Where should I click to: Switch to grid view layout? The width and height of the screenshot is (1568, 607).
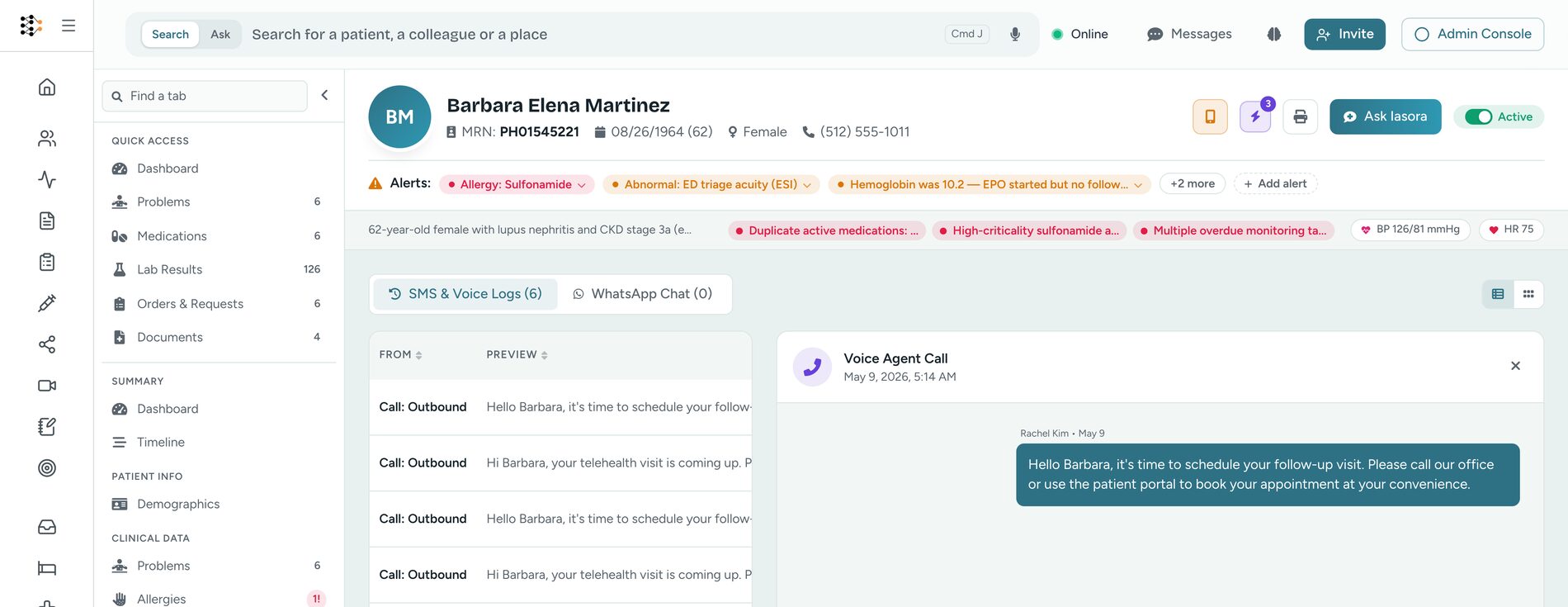click(1528, 294)
